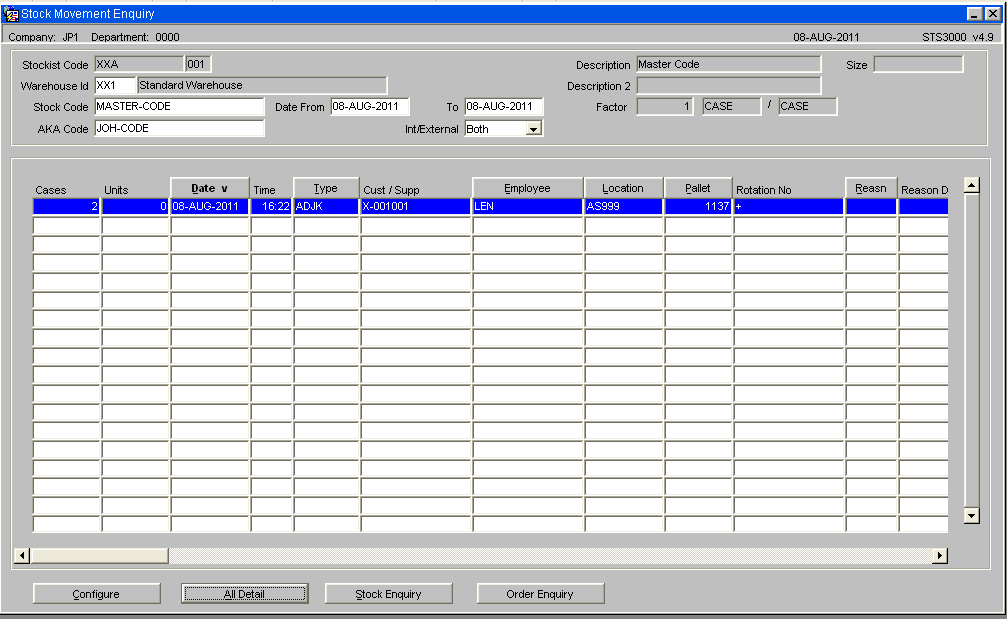Viewport: 1007px width, 619px height.
Task: Select the Units cell showing 0
Action: [135, 206]
